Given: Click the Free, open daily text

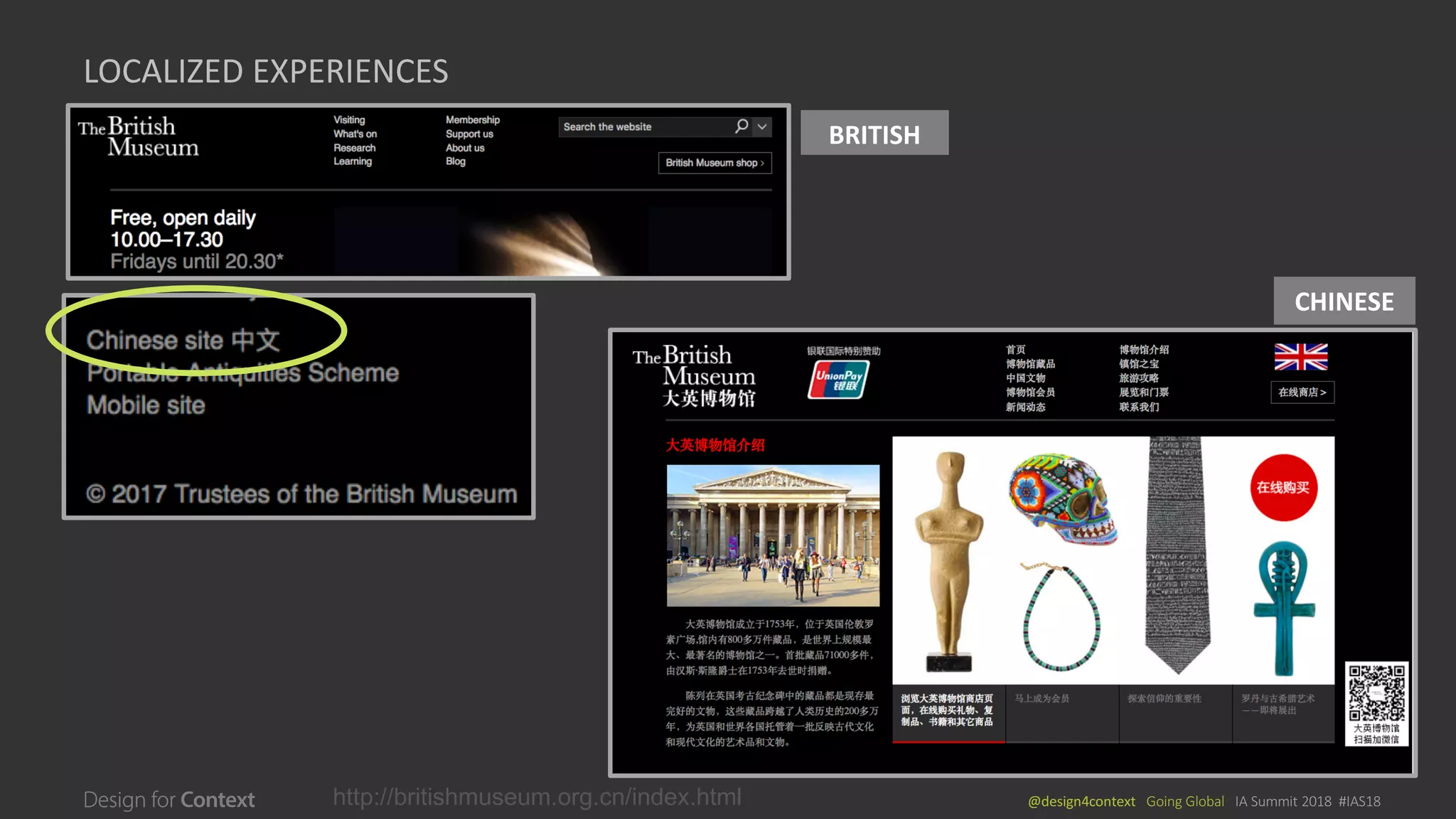Looking at the screenshot, I should (x=183, y=218).
